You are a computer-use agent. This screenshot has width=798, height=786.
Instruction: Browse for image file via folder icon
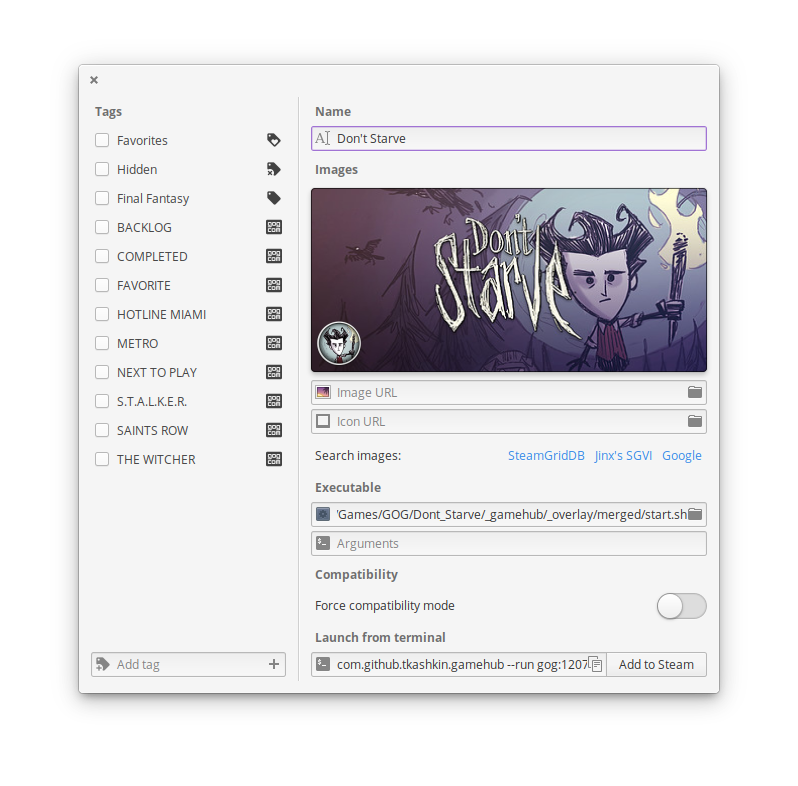click(695, 392)
